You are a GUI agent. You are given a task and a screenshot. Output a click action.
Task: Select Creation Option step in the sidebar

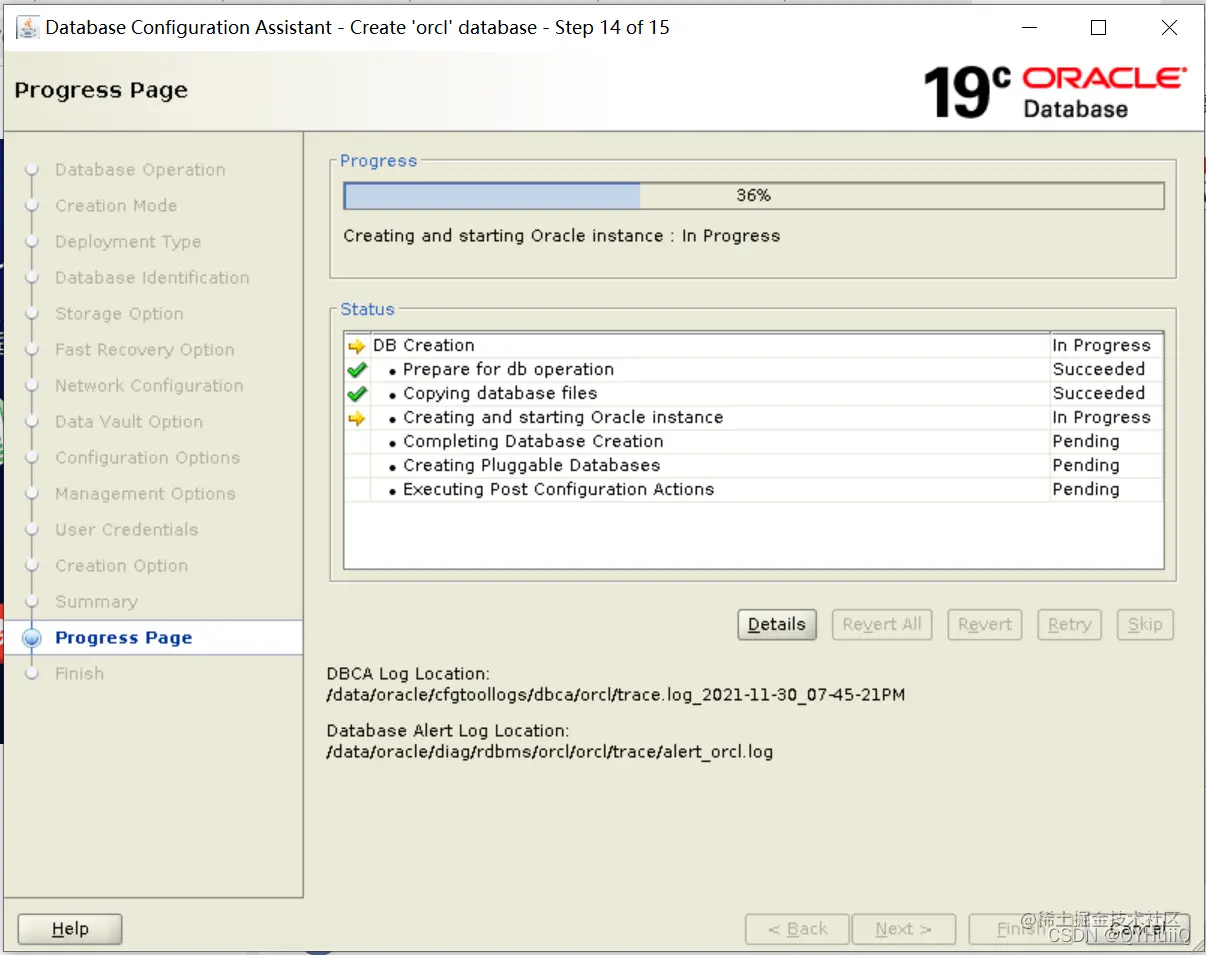(x=121, y=566)
